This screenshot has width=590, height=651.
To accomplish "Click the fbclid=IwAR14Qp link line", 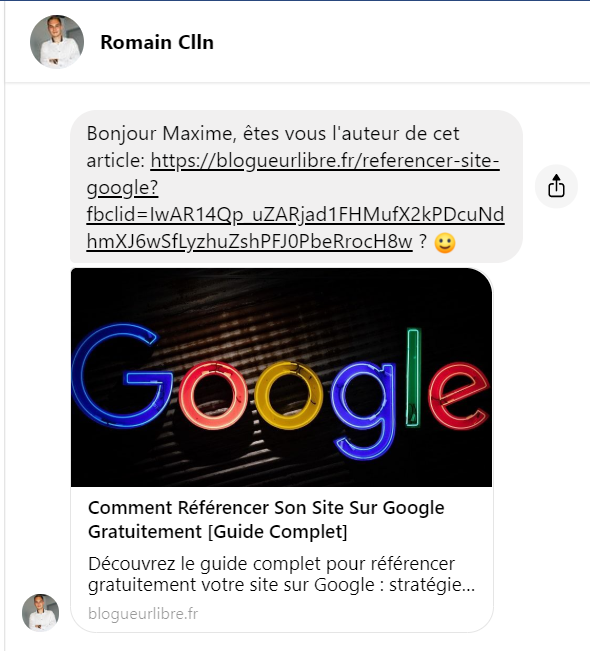I will coord(295,215).
